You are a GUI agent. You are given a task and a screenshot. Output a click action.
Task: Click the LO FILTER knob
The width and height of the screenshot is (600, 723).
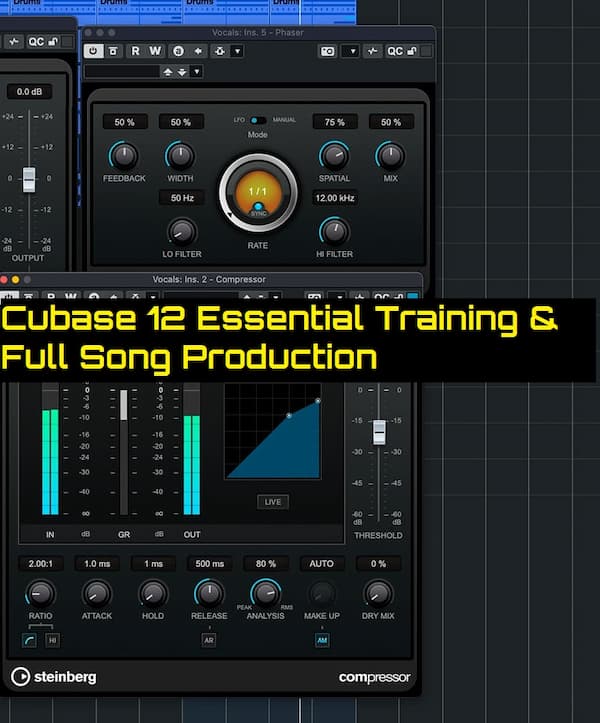pyautogui.click(x=182, y=231)
